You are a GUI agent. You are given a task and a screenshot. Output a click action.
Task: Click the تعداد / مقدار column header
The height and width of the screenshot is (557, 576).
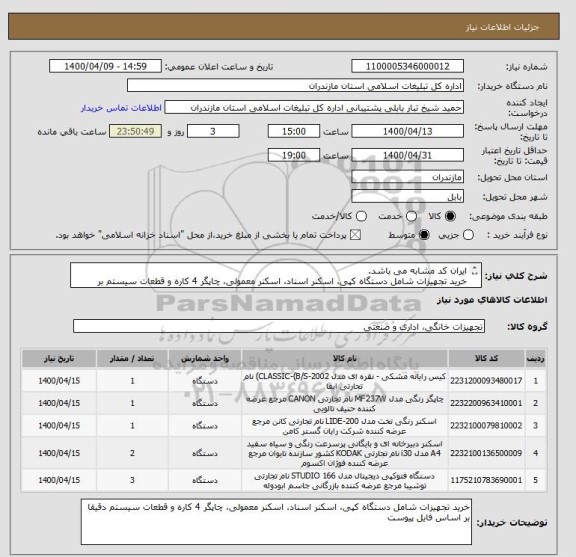coord(132,359)
